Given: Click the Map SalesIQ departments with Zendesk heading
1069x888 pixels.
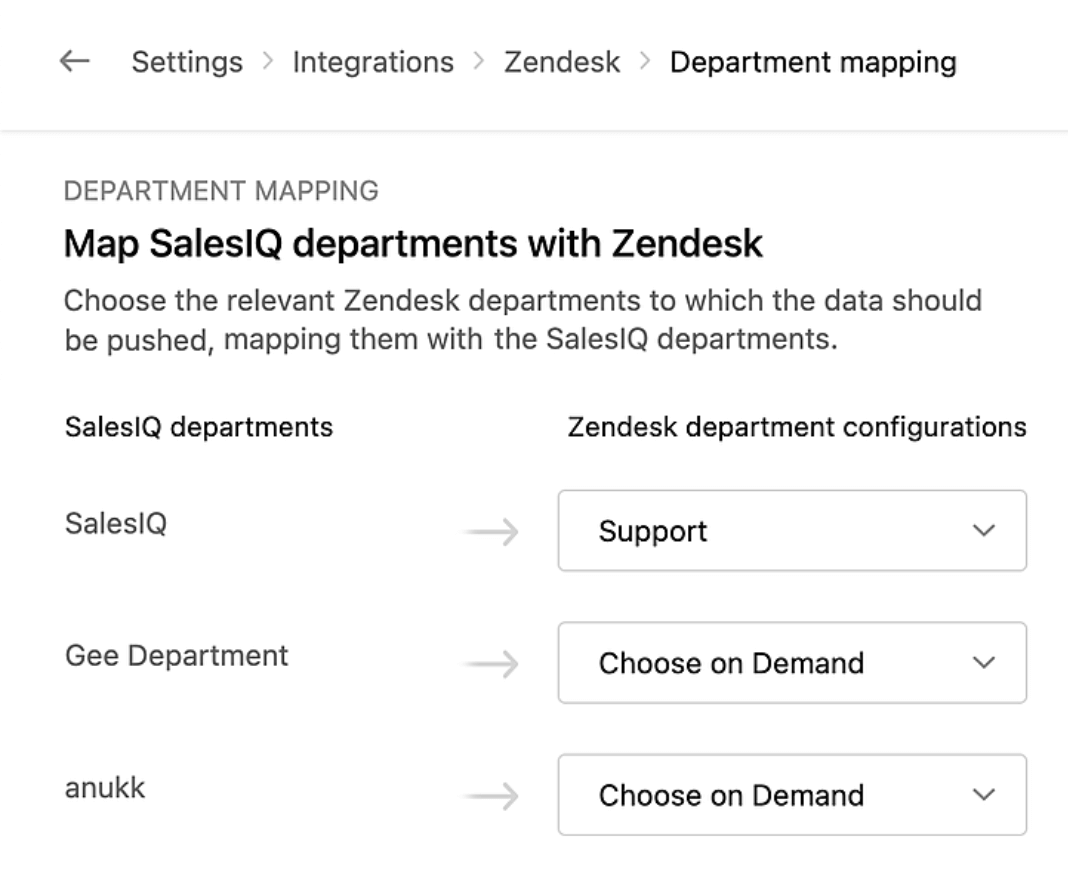Looking at the screenshot, I should 413,244.
